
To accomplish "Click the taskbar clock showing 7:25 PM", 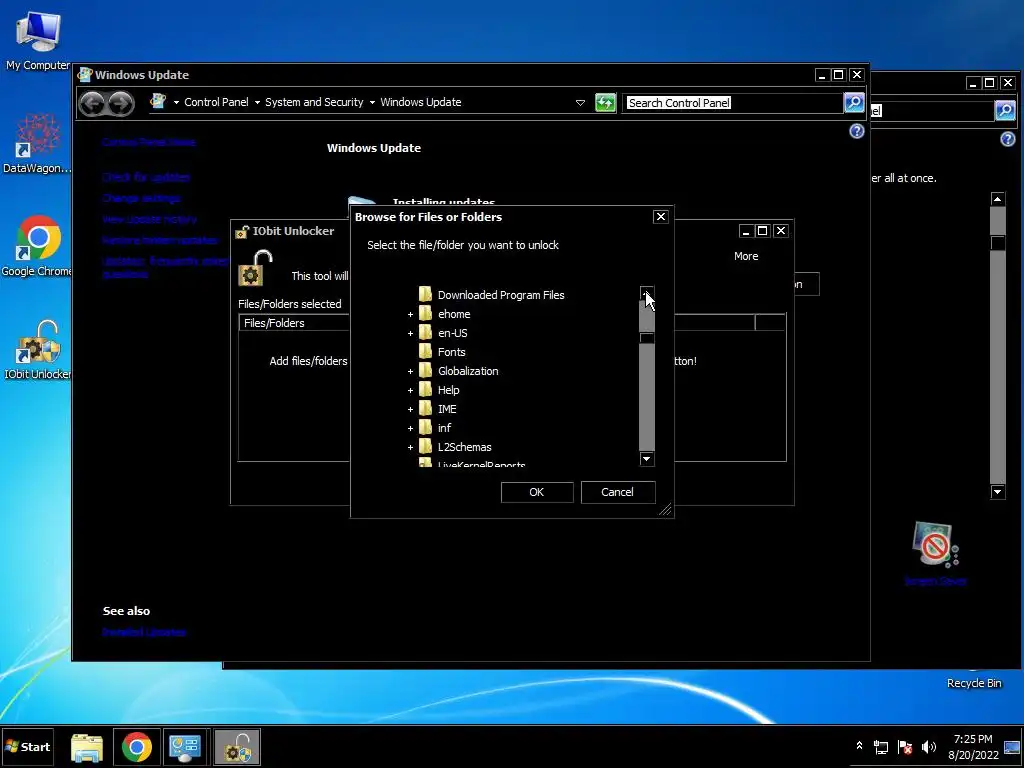I will [972, 746].
